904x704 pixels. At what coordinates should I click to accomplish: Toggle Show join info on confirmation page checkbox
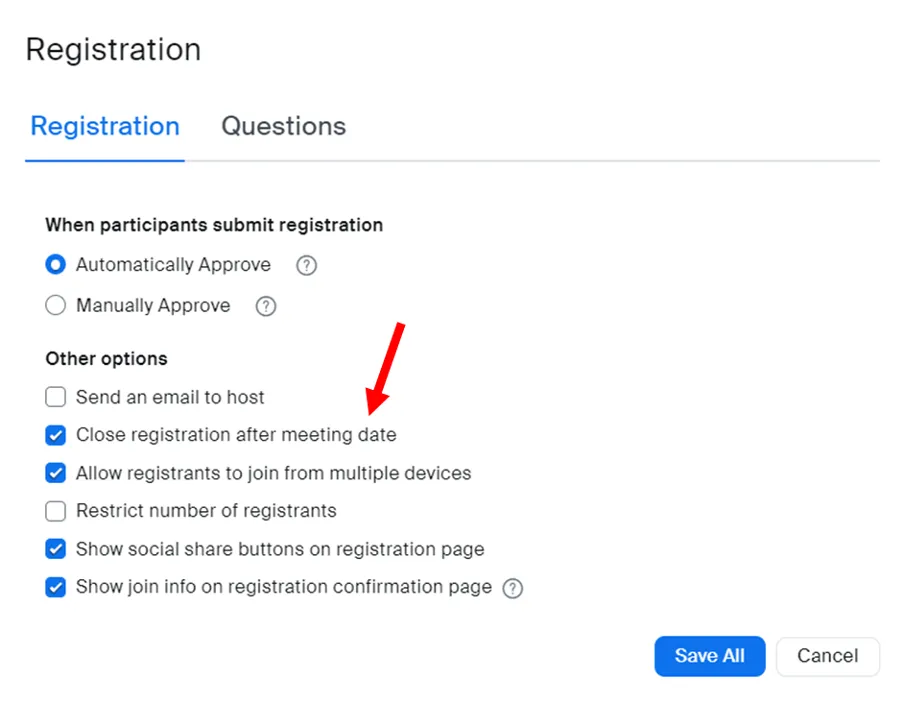[x=56, y=587]
